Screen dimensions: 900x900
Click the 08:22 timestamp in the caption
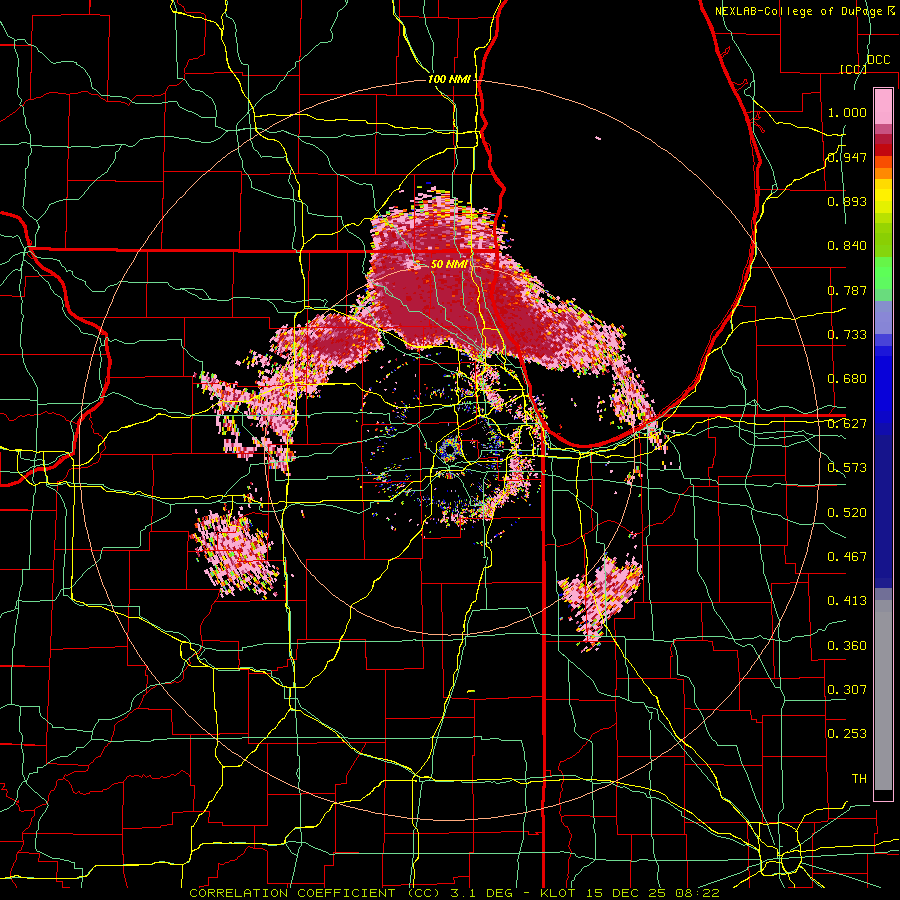click(699, 893)
